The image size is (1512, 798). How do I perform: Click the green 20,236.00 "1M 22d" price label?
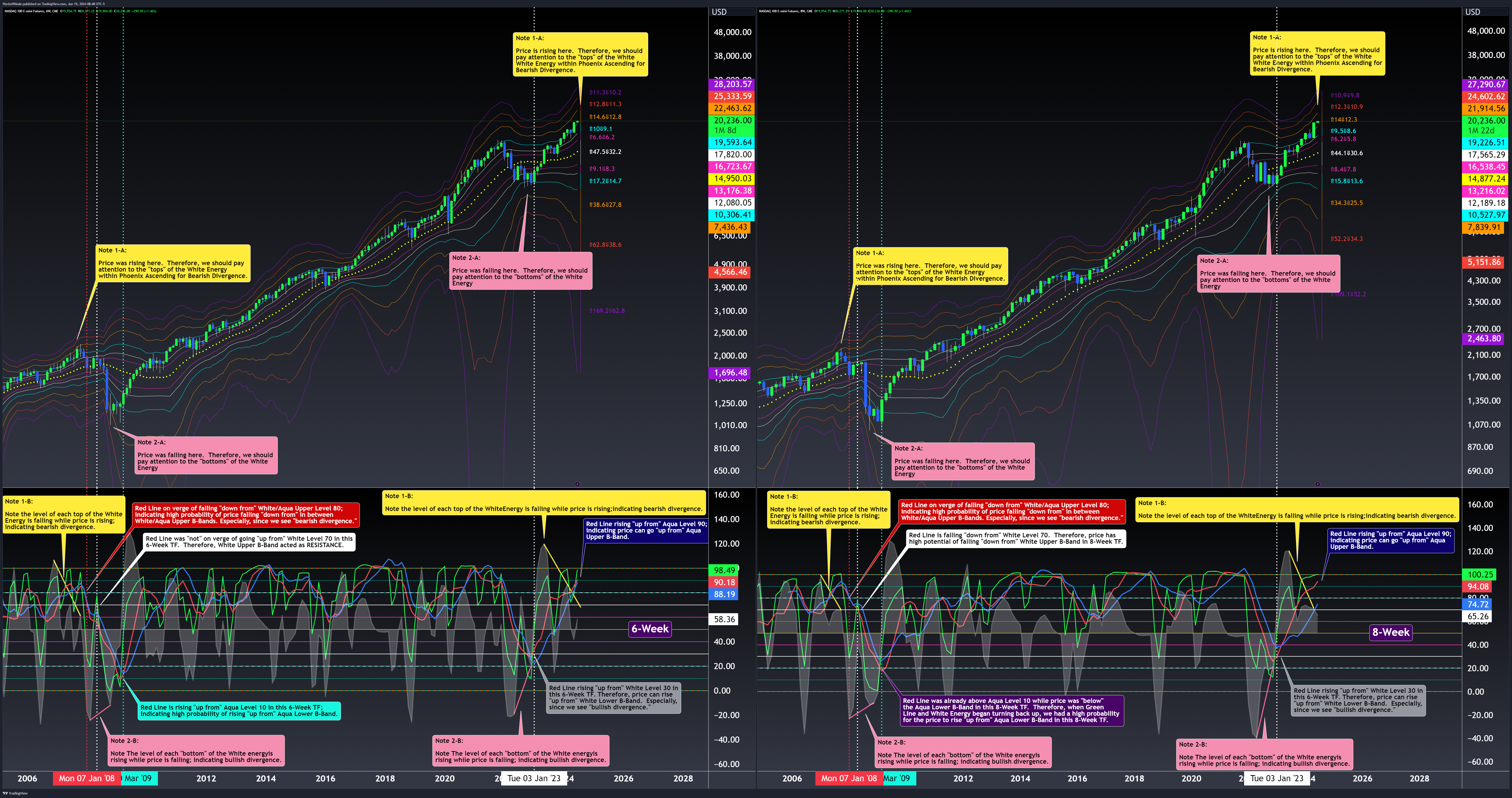tap(1486, 126)
